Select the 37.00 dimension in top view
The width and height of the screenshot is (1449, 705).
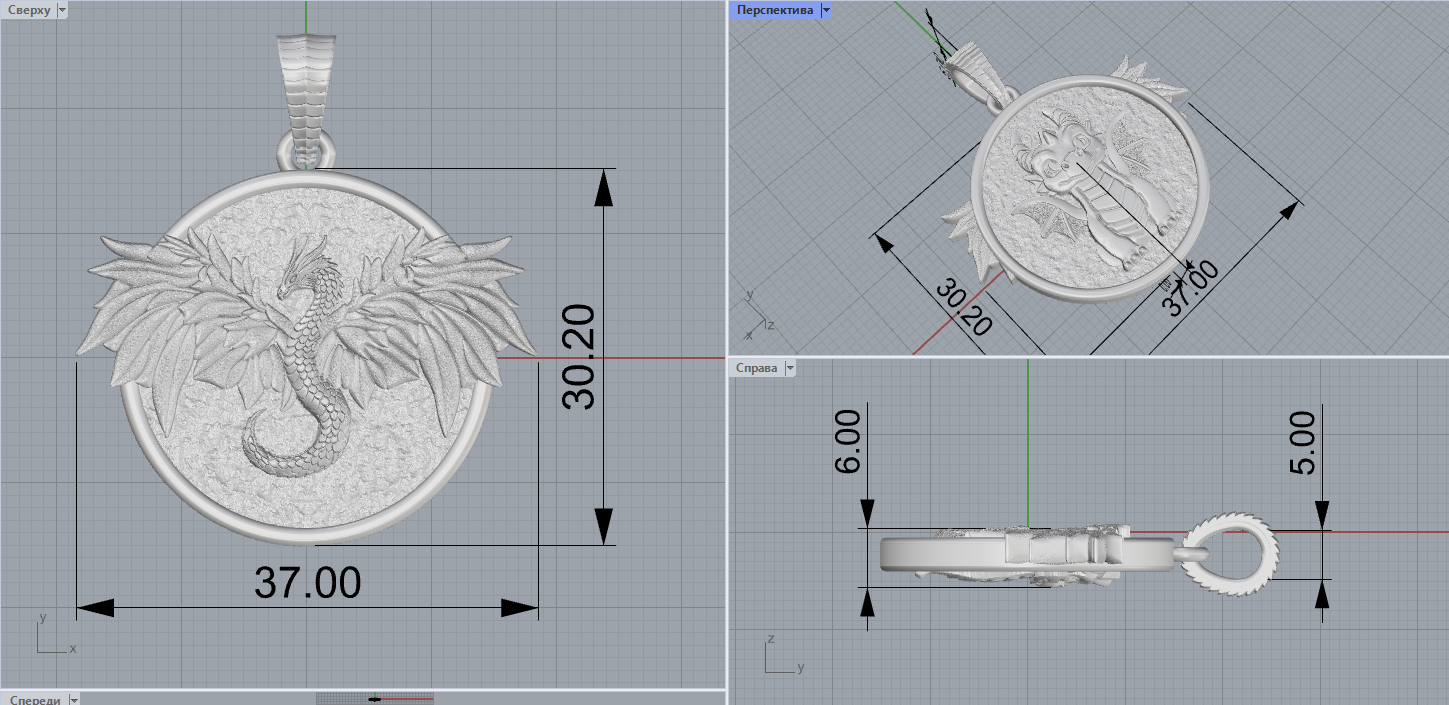tap(307, 583)
